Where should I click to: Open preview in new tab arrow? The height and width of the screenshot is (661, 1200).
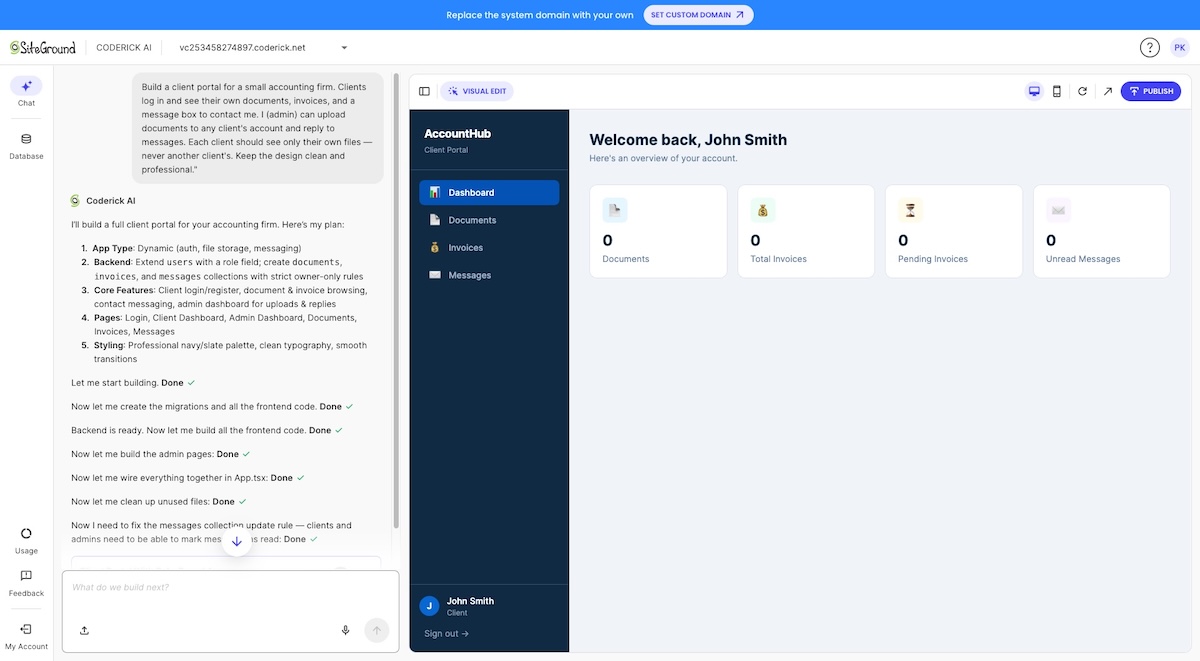coord(1107,91)
